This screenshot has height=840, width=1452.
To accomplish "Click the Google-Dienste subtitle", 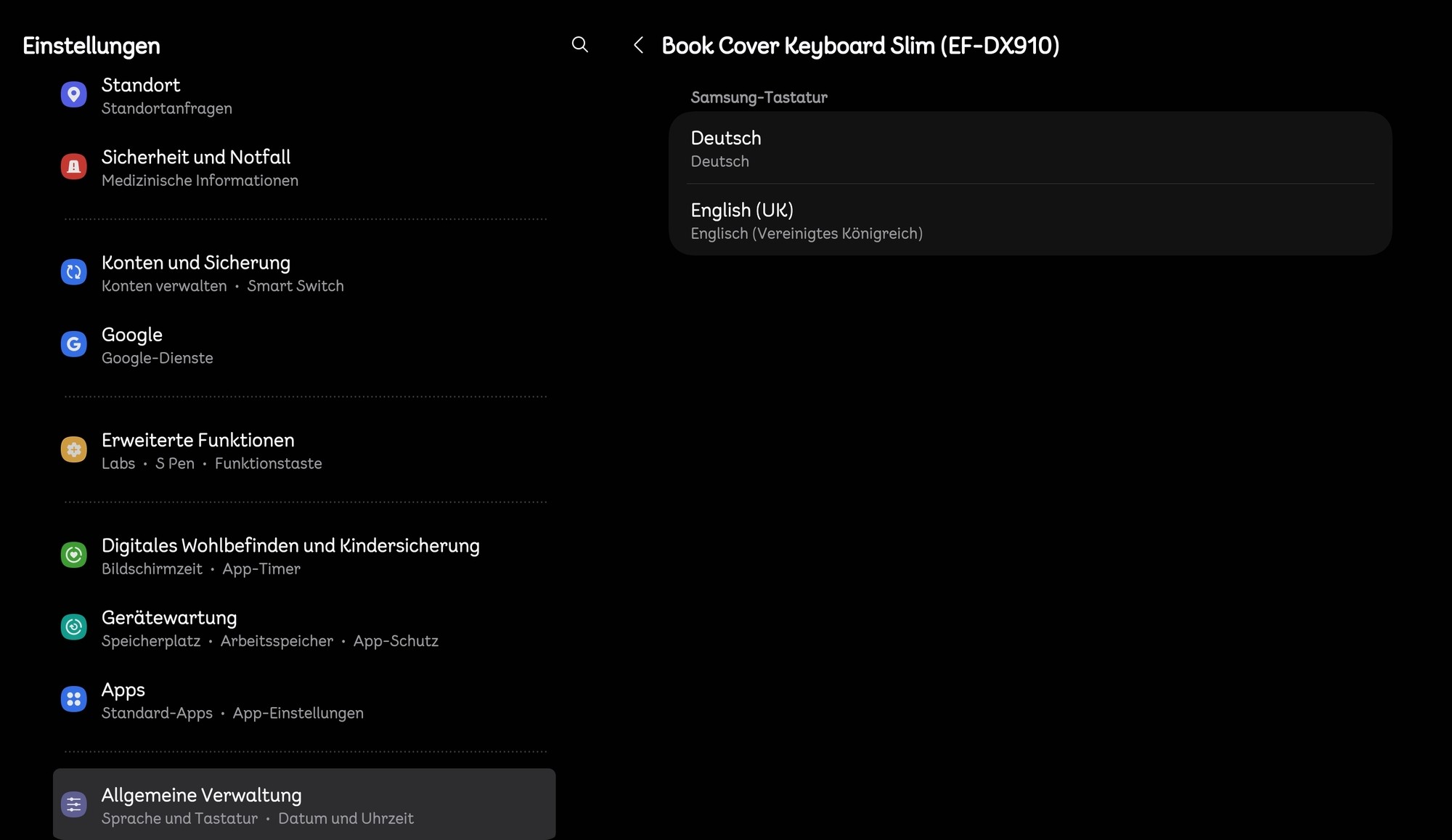I will point(158,358).
